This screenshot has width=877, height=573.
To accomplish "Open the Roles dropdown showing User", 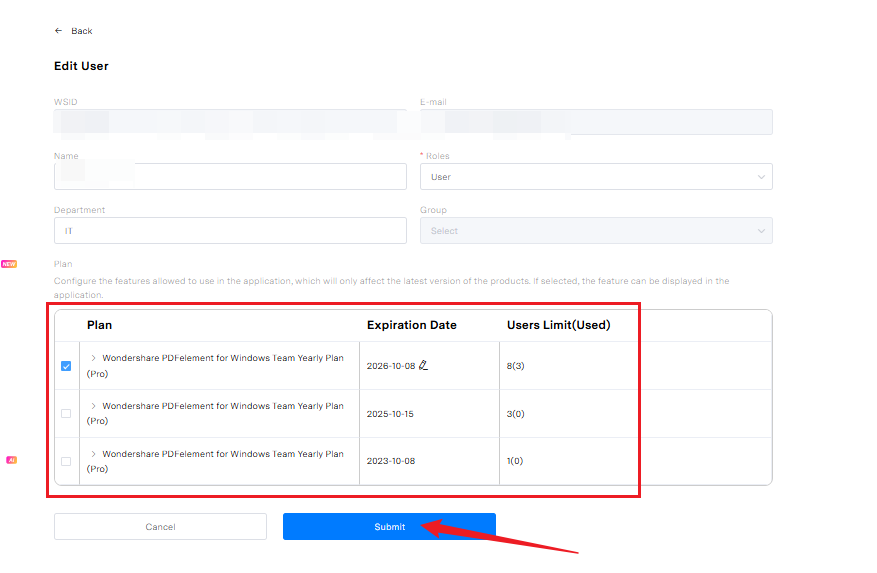I will pos(596,177).
